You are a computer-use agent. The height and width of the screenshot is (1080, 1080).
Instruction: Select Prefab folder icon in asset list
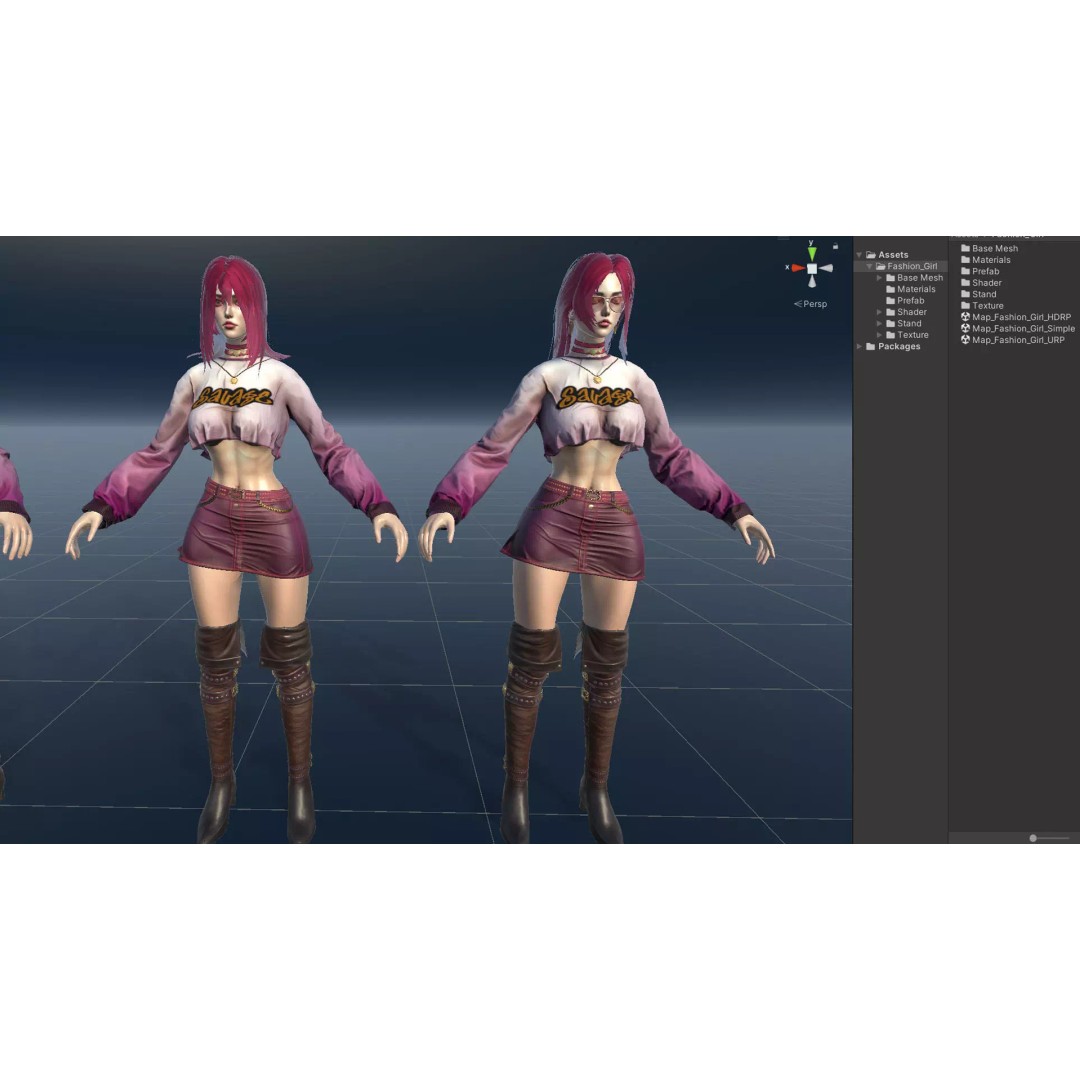[x=966, y=271]
